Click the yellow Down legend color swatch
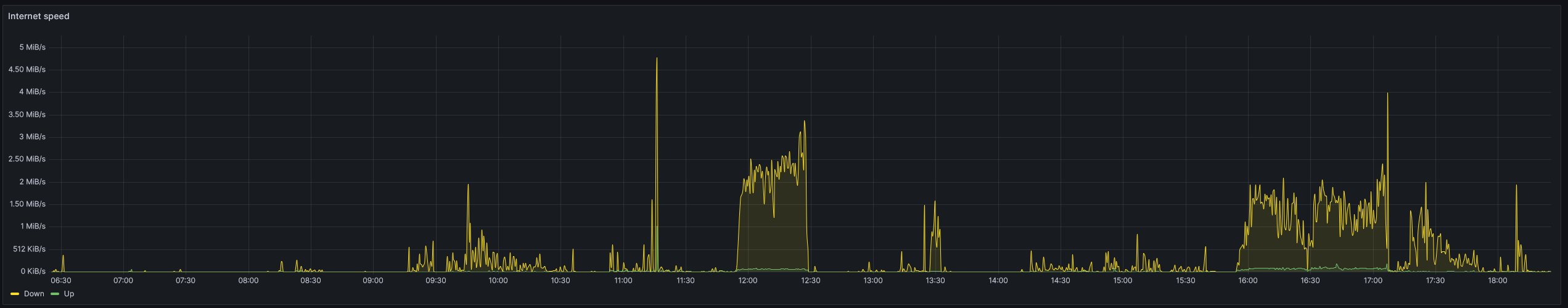The width and height of the screenshot is (1568, 308). pos(15,294)
